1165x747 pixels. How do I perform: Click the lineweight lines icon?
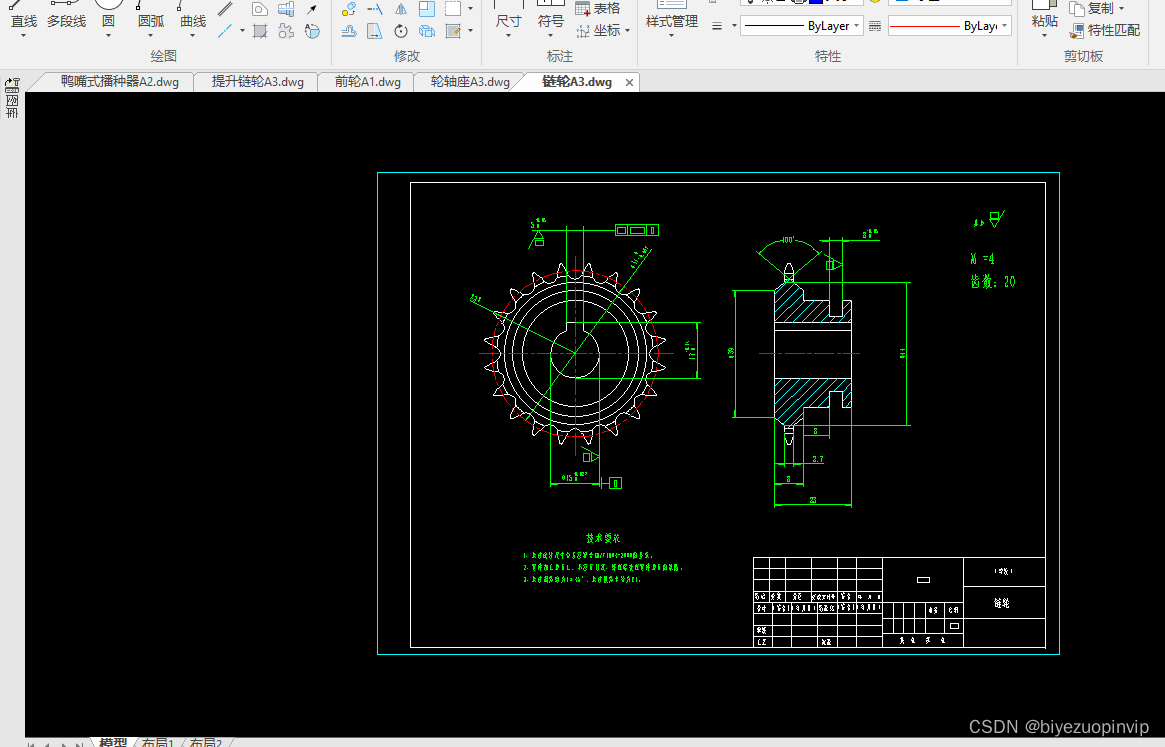coord(717,26)
